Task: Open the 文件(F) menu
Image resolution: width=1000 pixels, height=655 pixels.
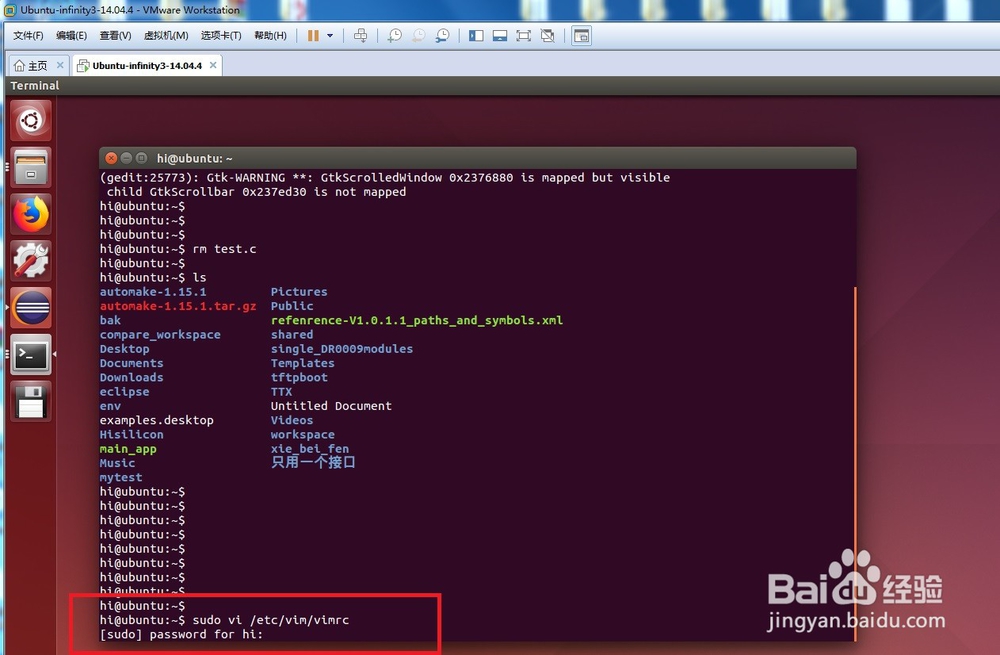Action: click(x=28, y=36)
